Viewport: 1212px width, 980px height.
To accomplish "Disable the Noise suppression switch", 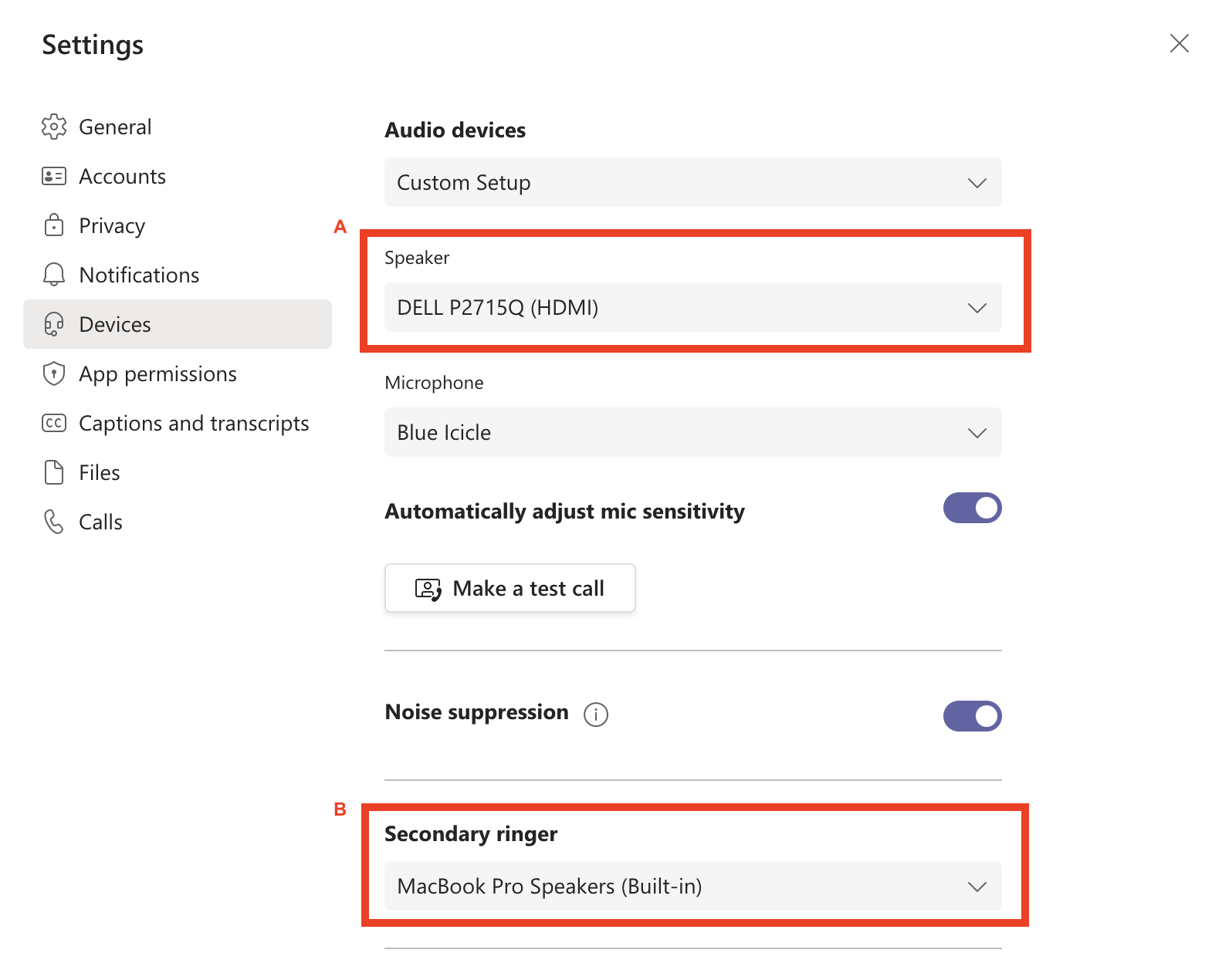I will coord(972,716).
